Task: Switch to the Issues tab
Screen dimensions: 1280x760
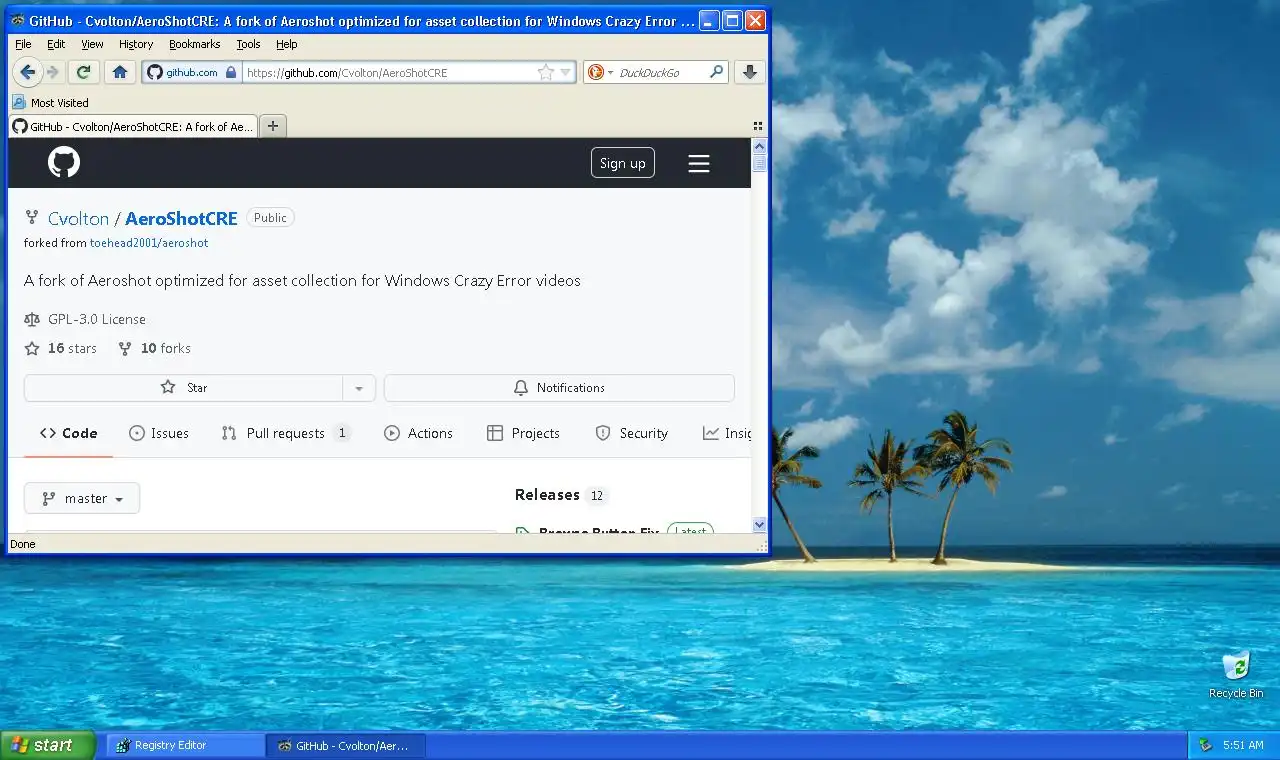Action: coord(159,433)
